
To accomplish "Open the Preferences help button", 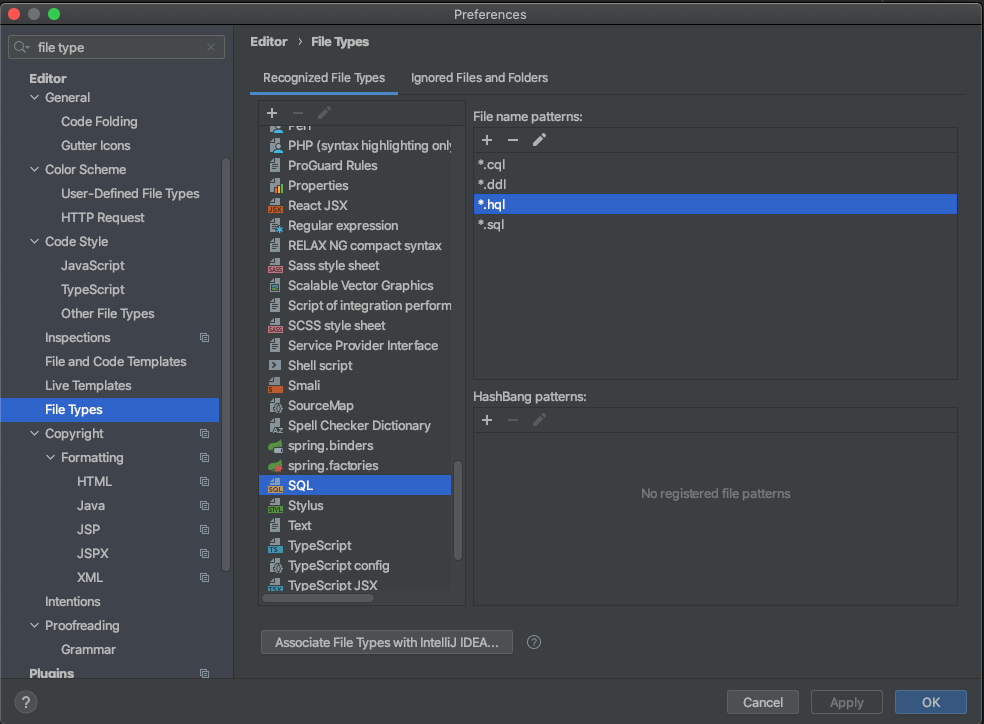I will tap(26, 702).
